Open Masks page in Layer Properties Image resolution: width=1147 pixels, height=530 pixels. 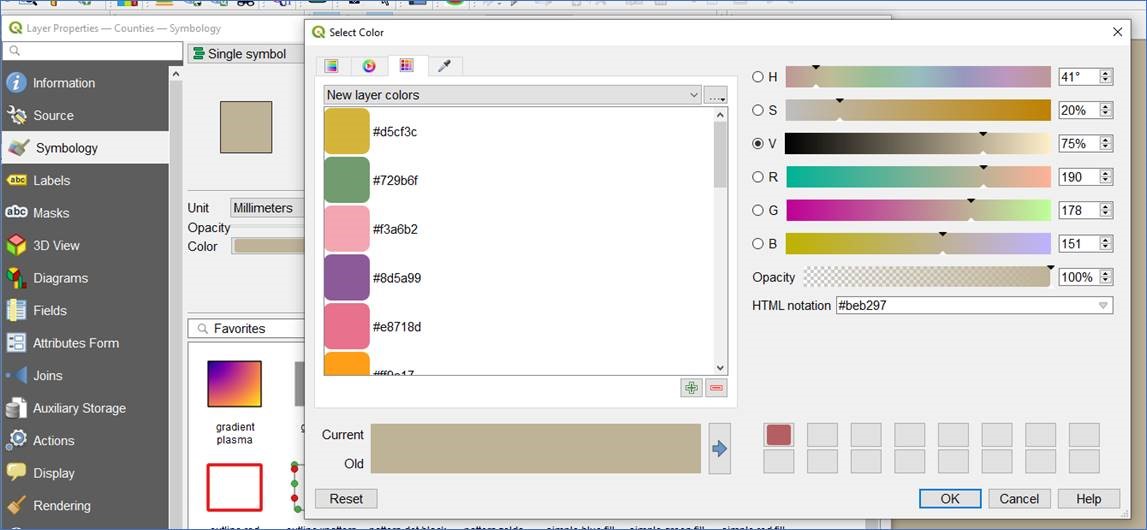tap(85, 213)
